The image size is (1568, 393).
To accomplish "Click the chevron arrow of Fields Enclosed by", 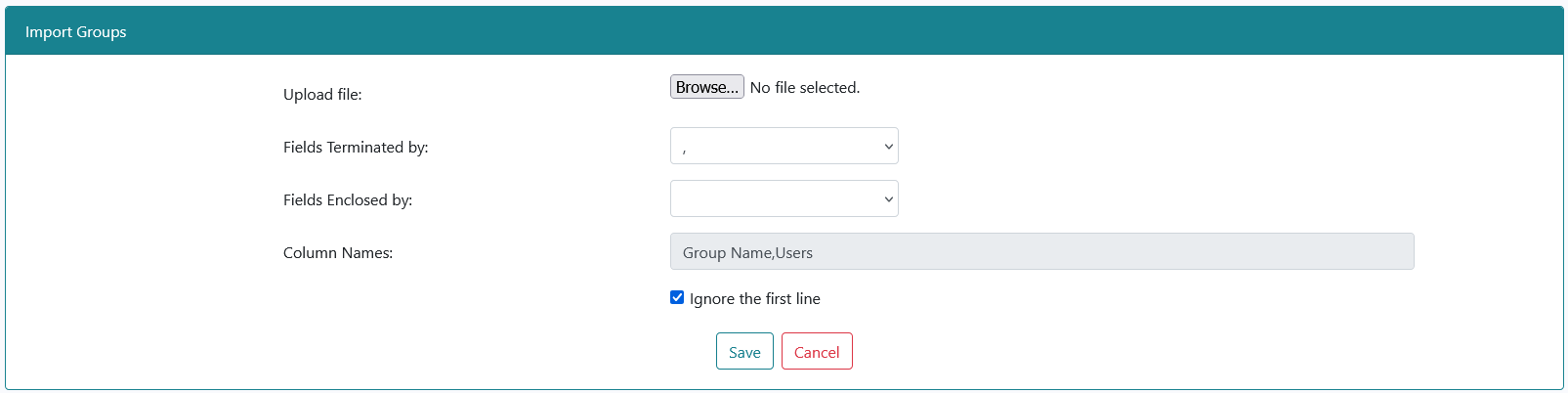I will (888, 199).
